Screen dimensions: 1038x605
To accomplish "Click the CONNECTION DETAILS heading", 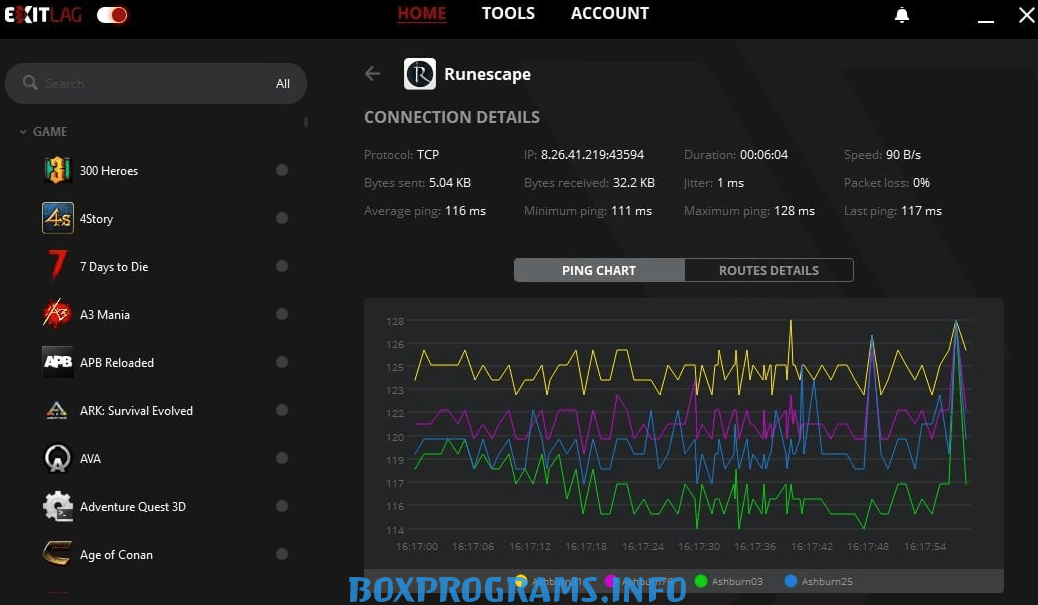I will tap(452, 117).
